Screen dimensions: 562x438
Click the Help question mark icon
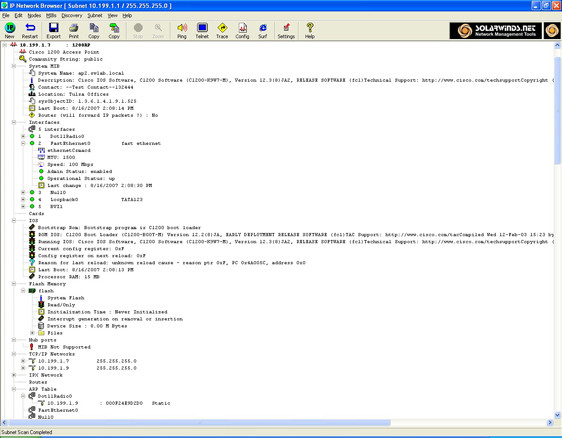coord(310,30)
